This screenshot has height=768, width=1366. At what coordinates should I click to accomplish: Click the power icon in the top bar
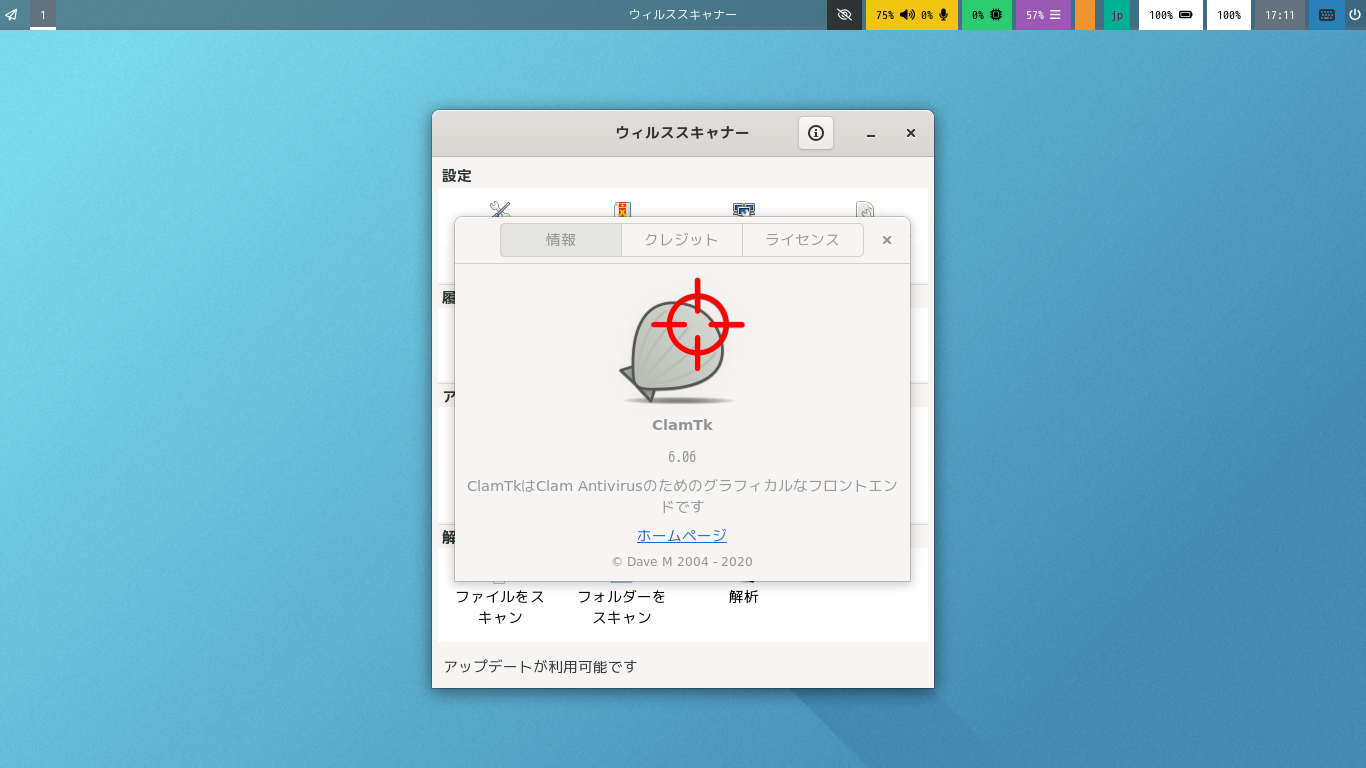point(1355,15)
